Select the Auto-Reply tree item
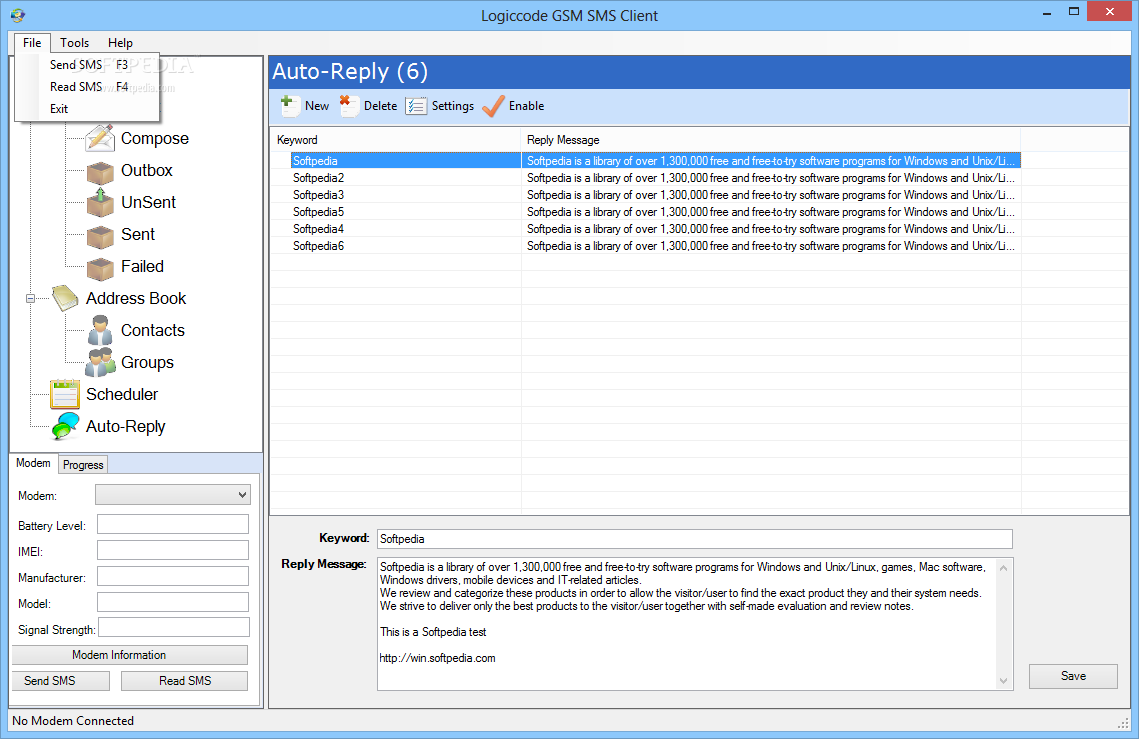Screen dimensions: 1139x739 point(126,426)
